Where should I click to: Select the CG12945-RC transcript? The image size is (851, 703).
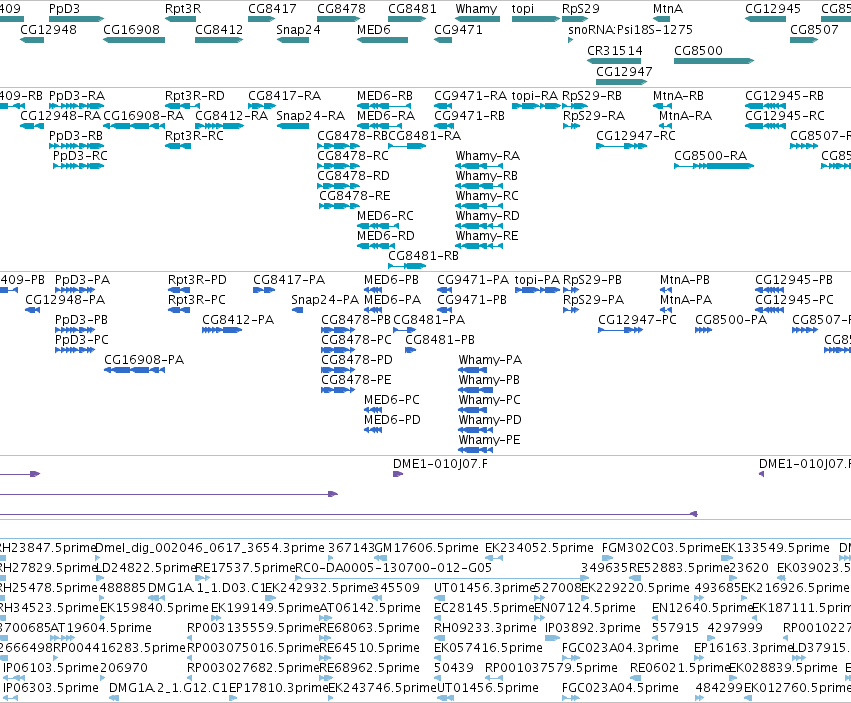click(765, 126)
